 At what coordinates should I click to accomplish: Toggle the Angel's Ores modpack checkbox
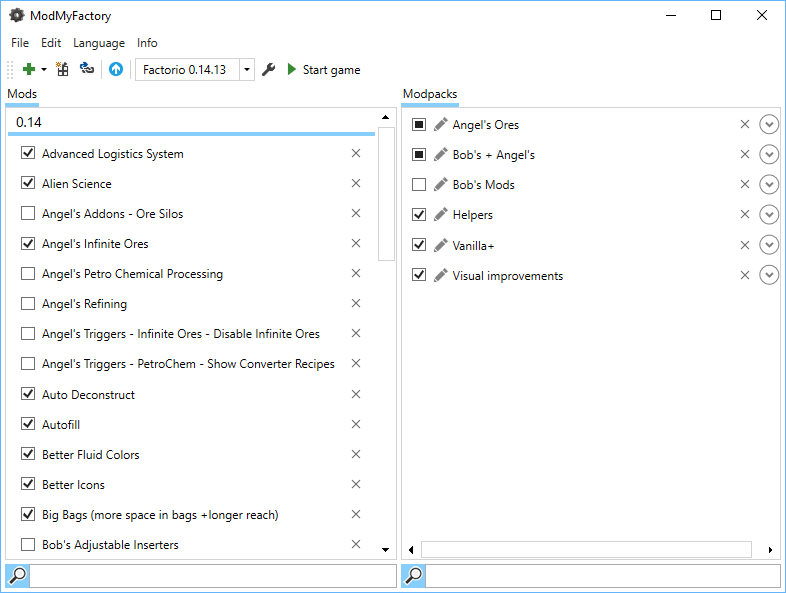point(419,124)
